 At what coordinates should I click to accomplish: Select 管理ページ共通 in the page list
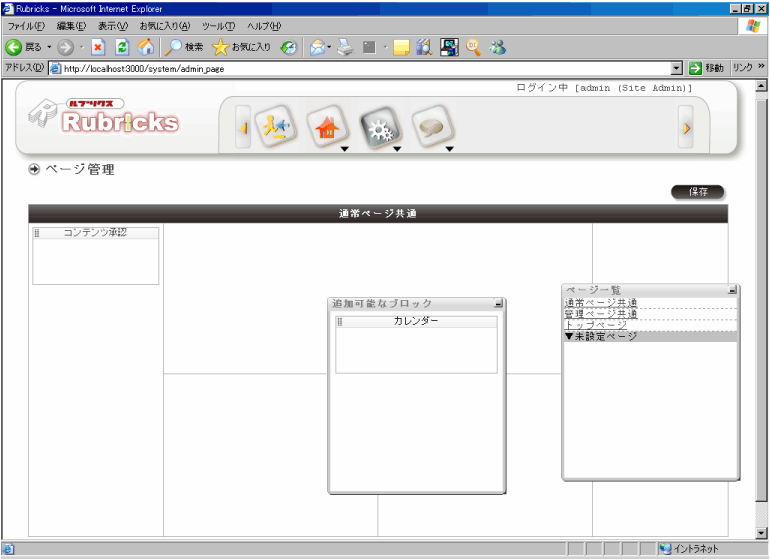click(601, 314)
